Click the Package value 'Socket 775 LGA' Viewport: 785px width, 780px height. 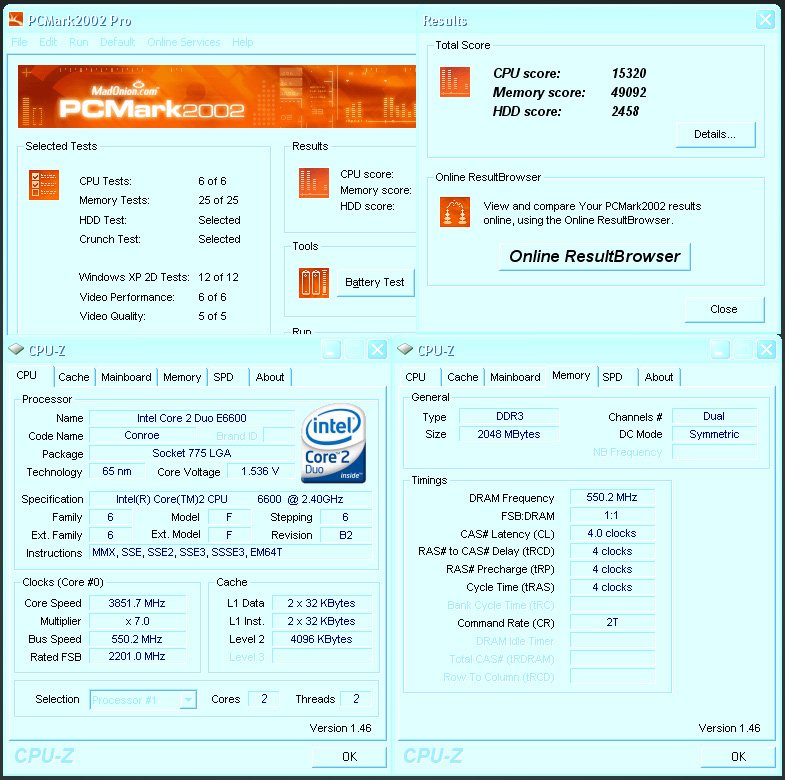(192, 454)
